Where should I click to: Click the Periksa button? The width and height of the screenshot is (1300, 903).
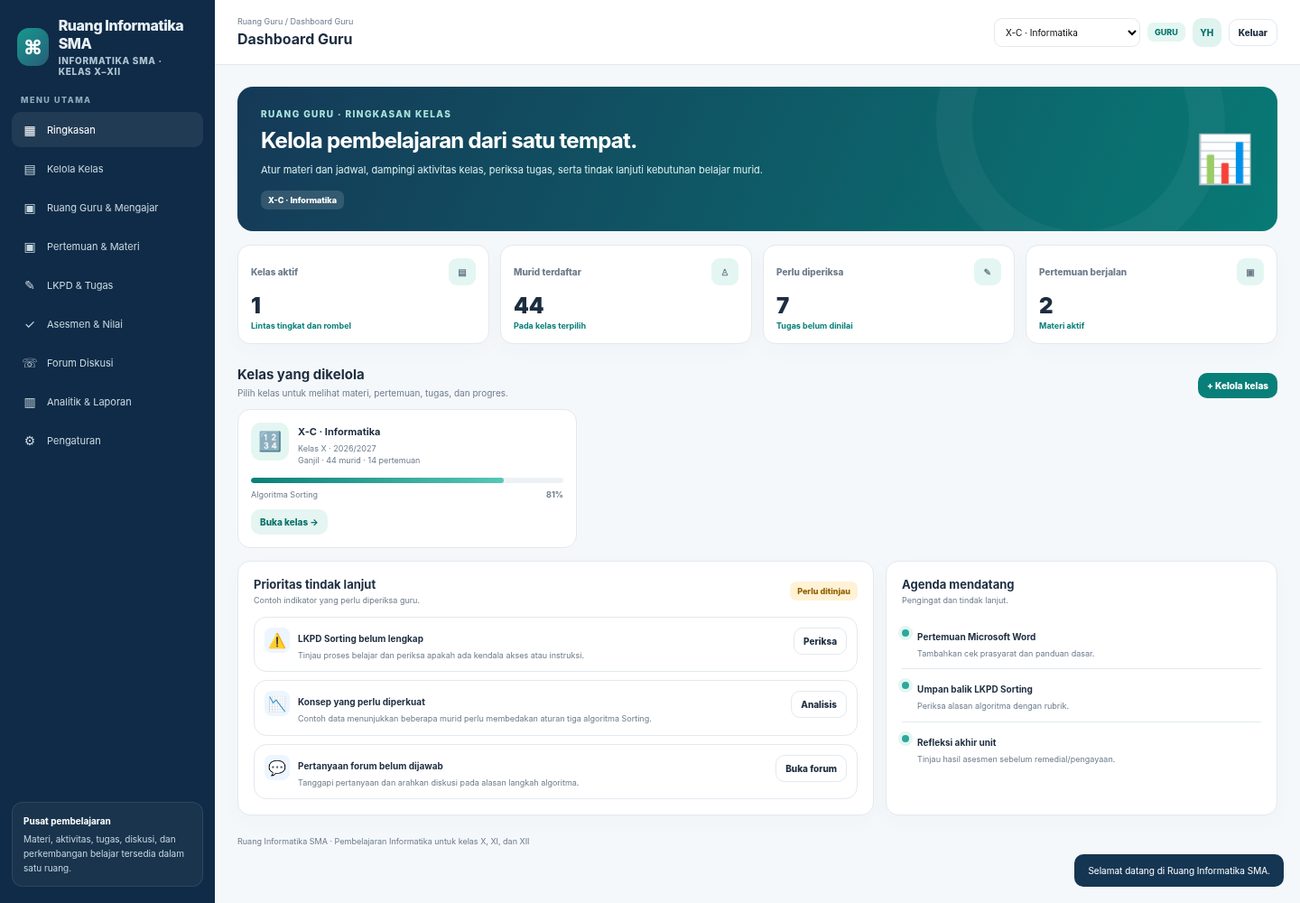pos(820,641)
